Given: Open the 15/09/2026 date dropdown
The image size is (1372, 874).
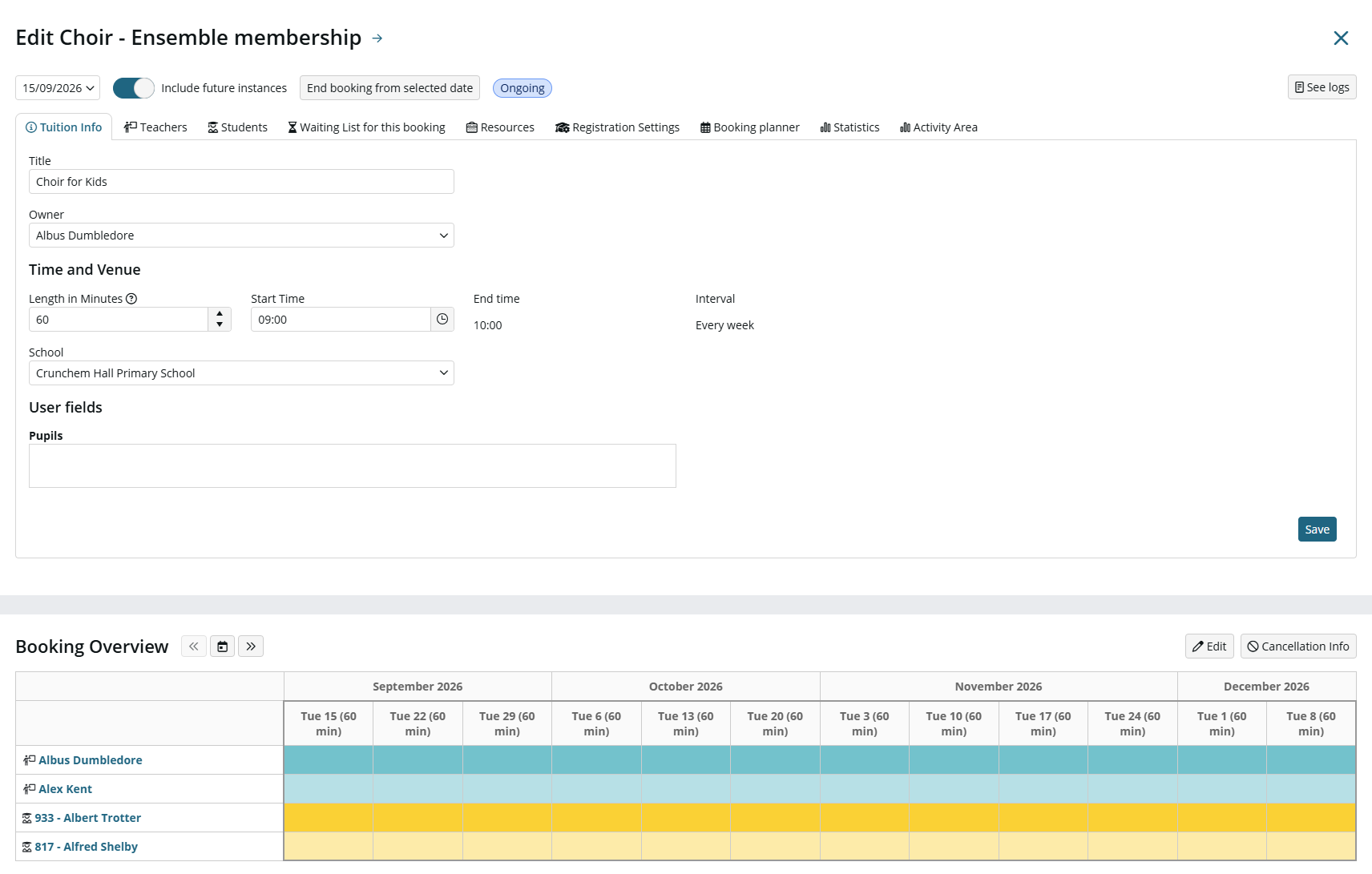Looking at the screenshot, I should click(x=58, y=88).
